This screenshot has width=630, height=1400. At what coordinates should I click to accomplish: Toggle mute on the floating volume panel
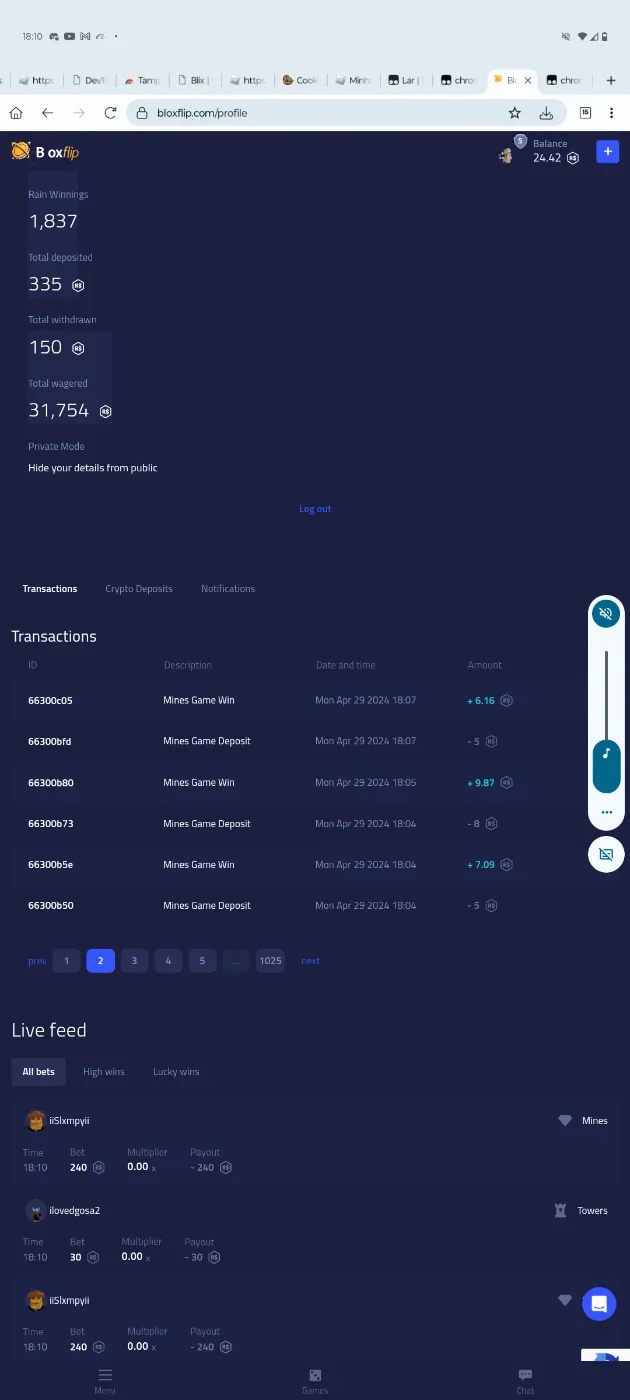[x=605, y=613]
